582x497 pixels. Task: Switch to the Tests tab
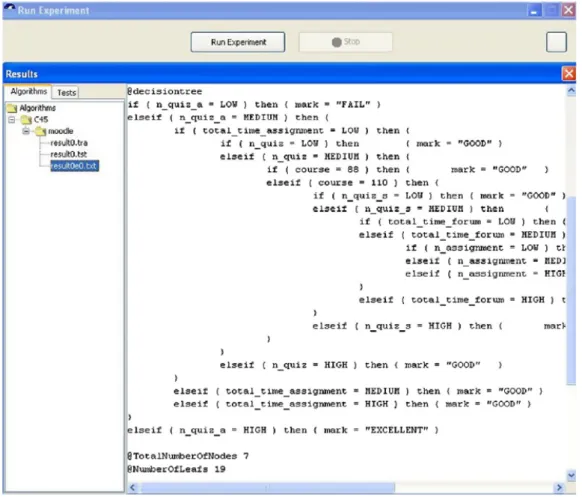[x=66, y=92]
